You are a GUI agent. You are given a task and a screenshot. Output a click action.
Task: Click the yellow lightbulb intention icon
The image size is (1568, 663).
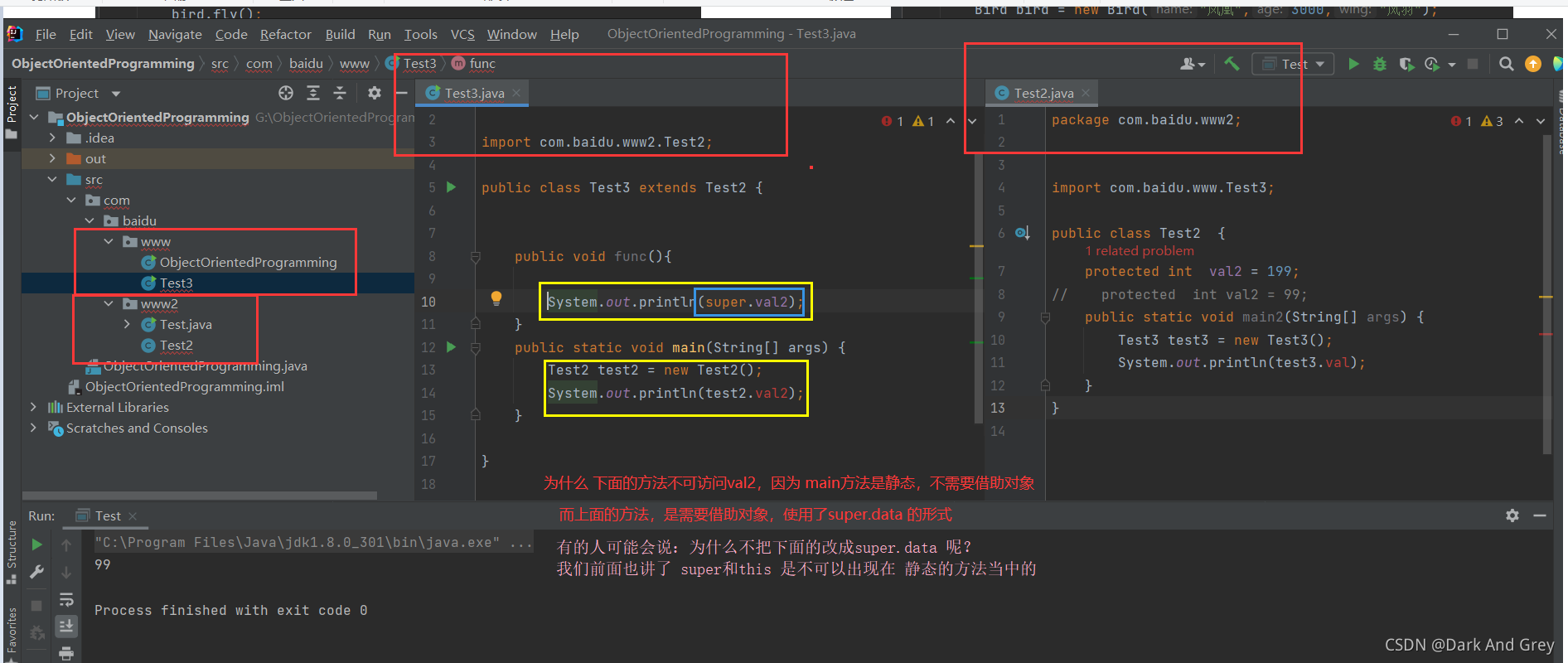496,298
